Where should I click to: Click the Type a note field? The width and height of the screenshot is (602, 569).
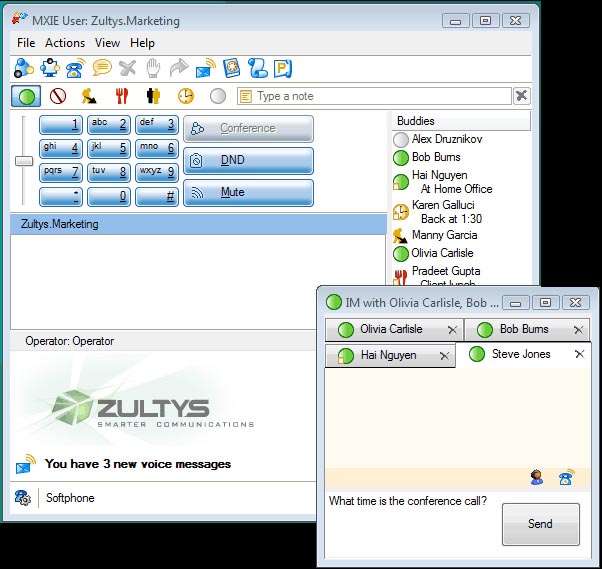pyautogui.click(x=374, y=96)
